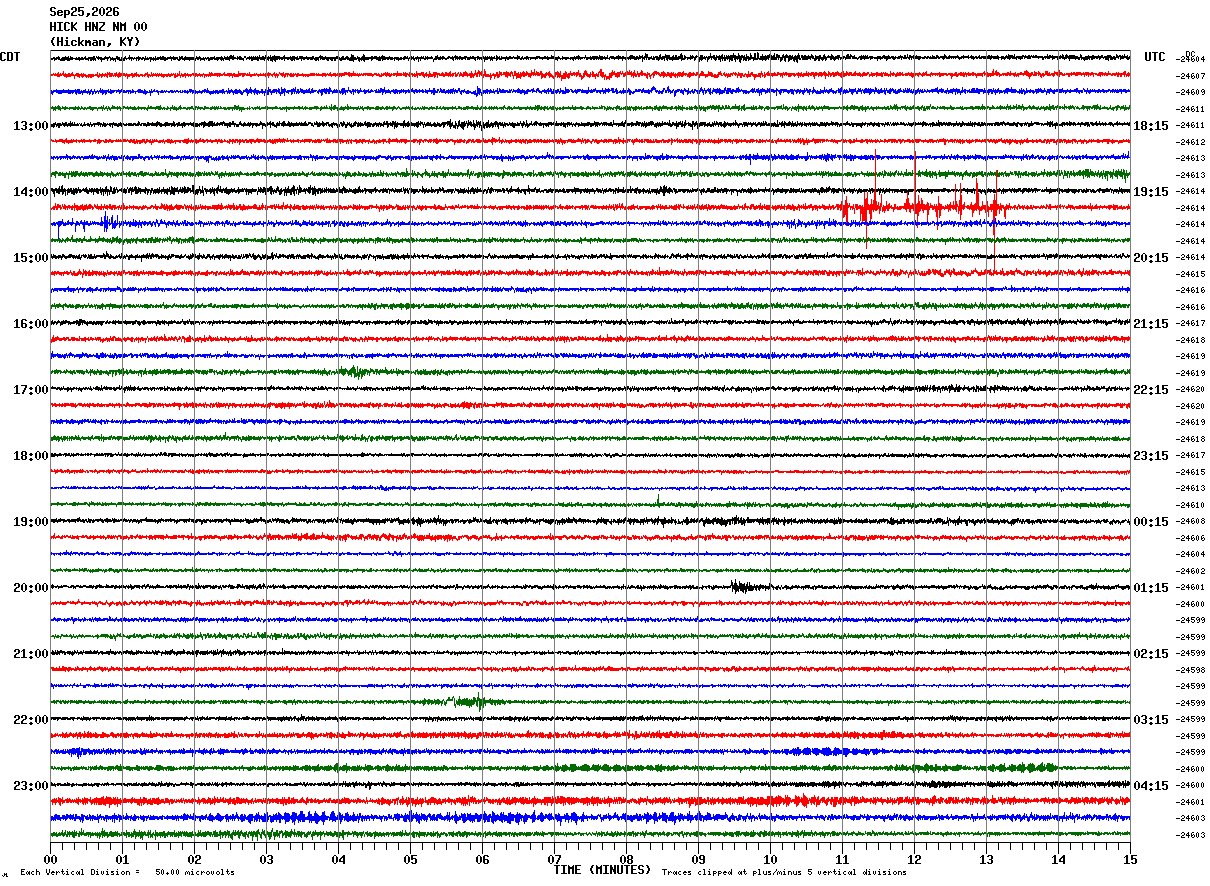Select the 04:15 UTC time label

1151,785
